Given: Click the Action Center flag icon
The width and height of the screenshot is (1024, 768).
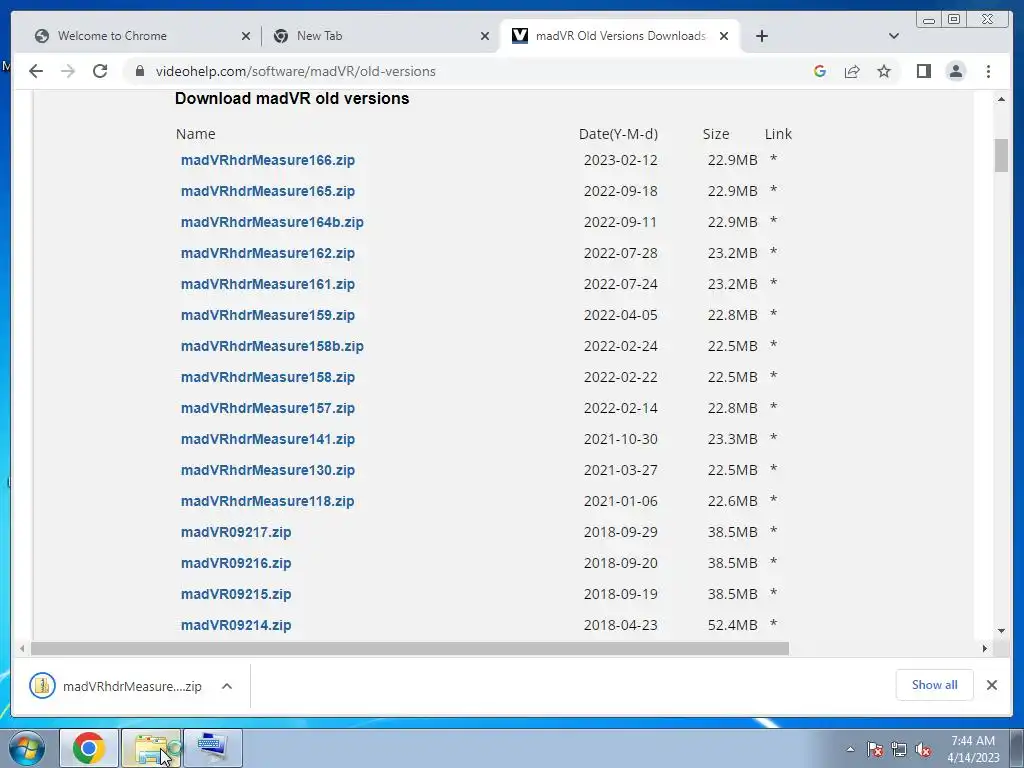Looking at the screenshot, I should pos(875,750).
